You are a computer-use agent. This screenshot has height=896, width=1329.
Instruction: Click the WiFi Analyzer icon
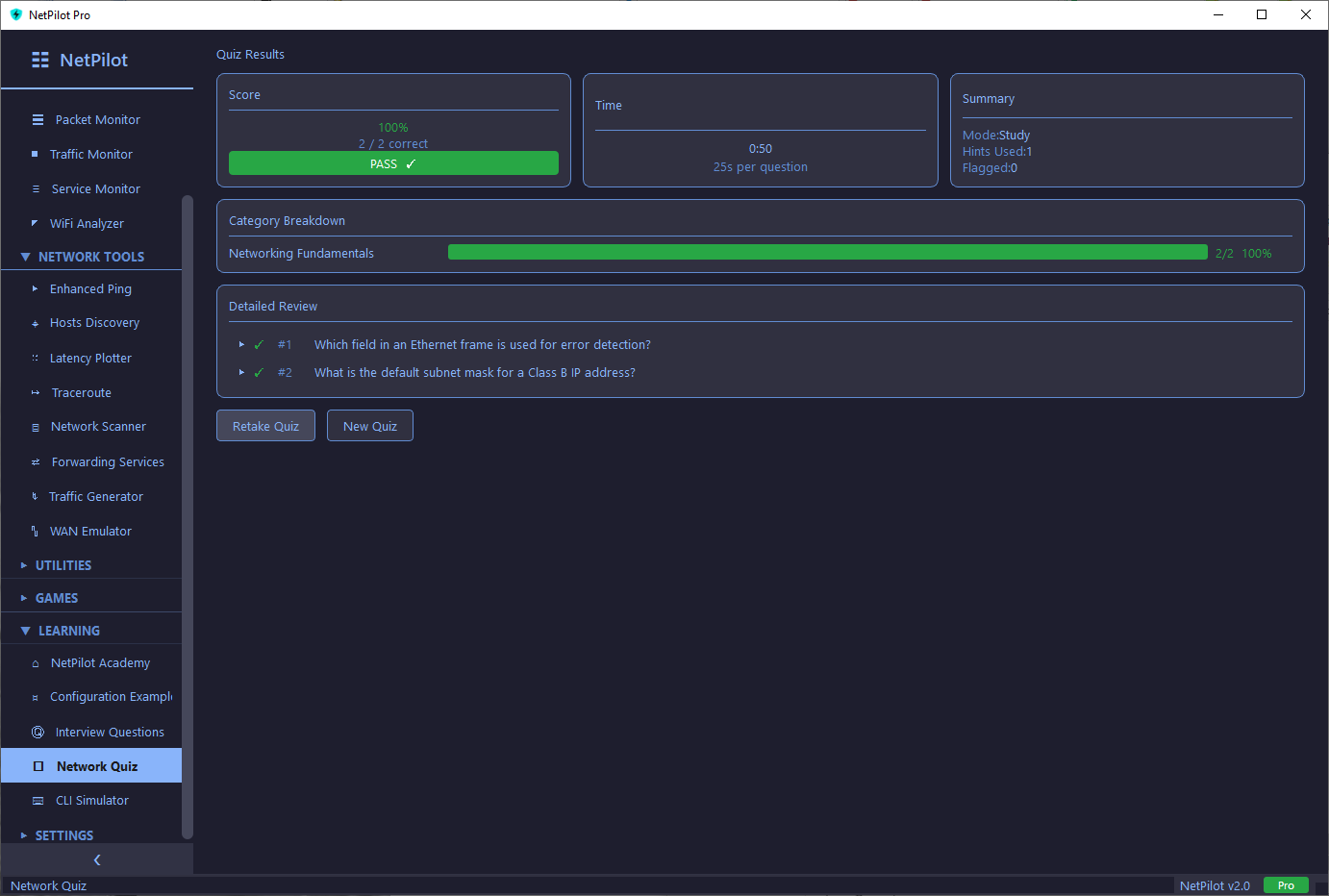tap(36, 224)
